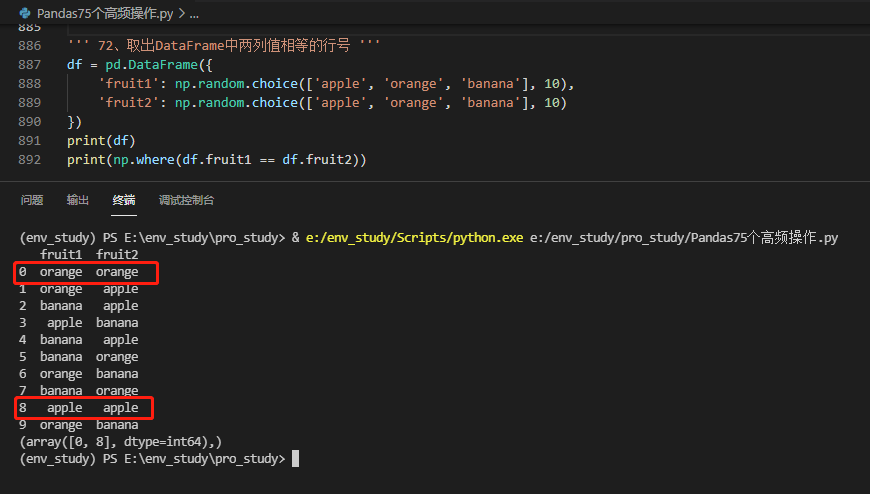Click the python.exe path in terminal command
870x494 pixels.
pyautogui.click(x=414, y=238)
